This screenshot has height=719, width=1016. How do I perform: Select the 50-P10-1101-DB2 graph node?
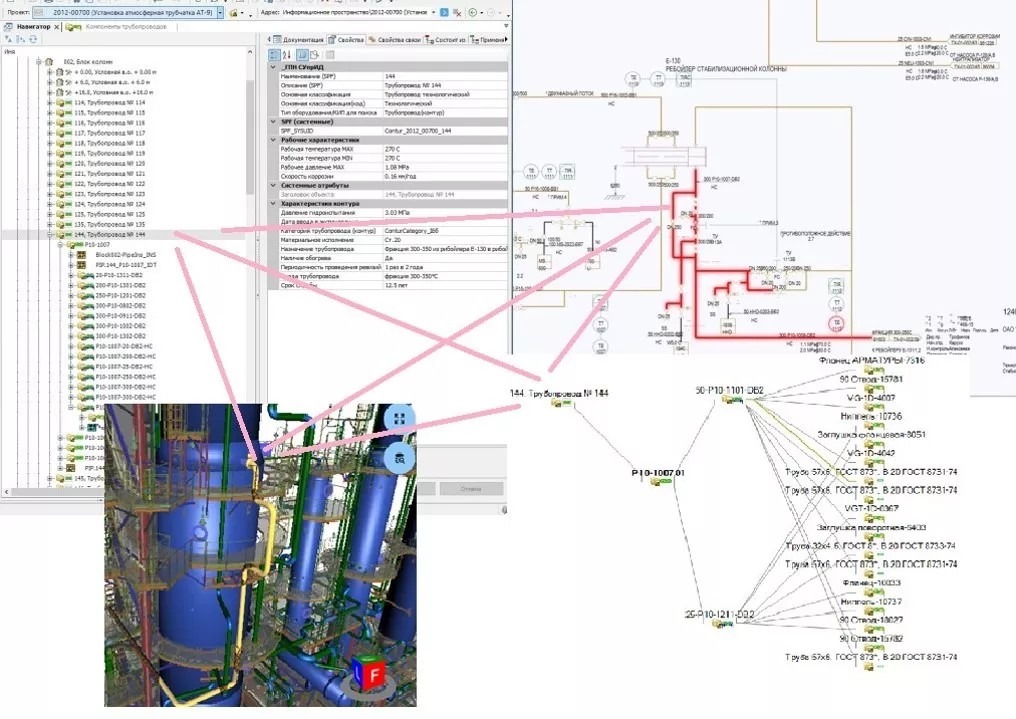pyautogui.click(x=728, y=389)
